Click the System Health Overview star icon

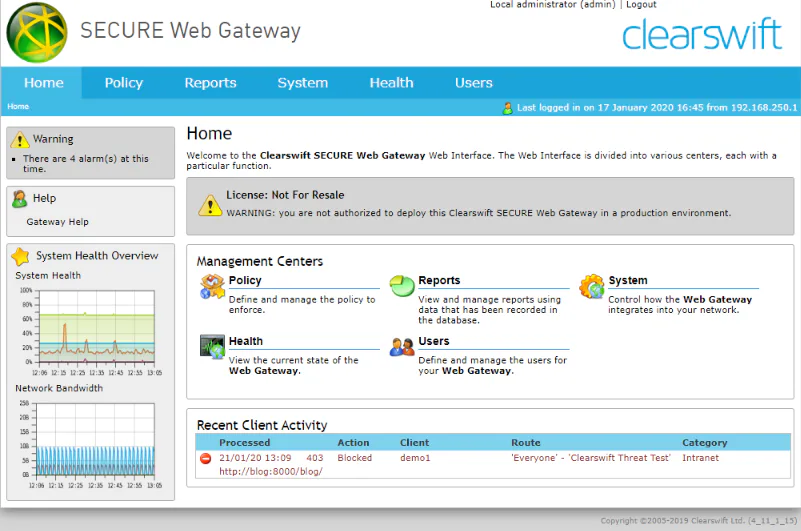coord(20,256)
